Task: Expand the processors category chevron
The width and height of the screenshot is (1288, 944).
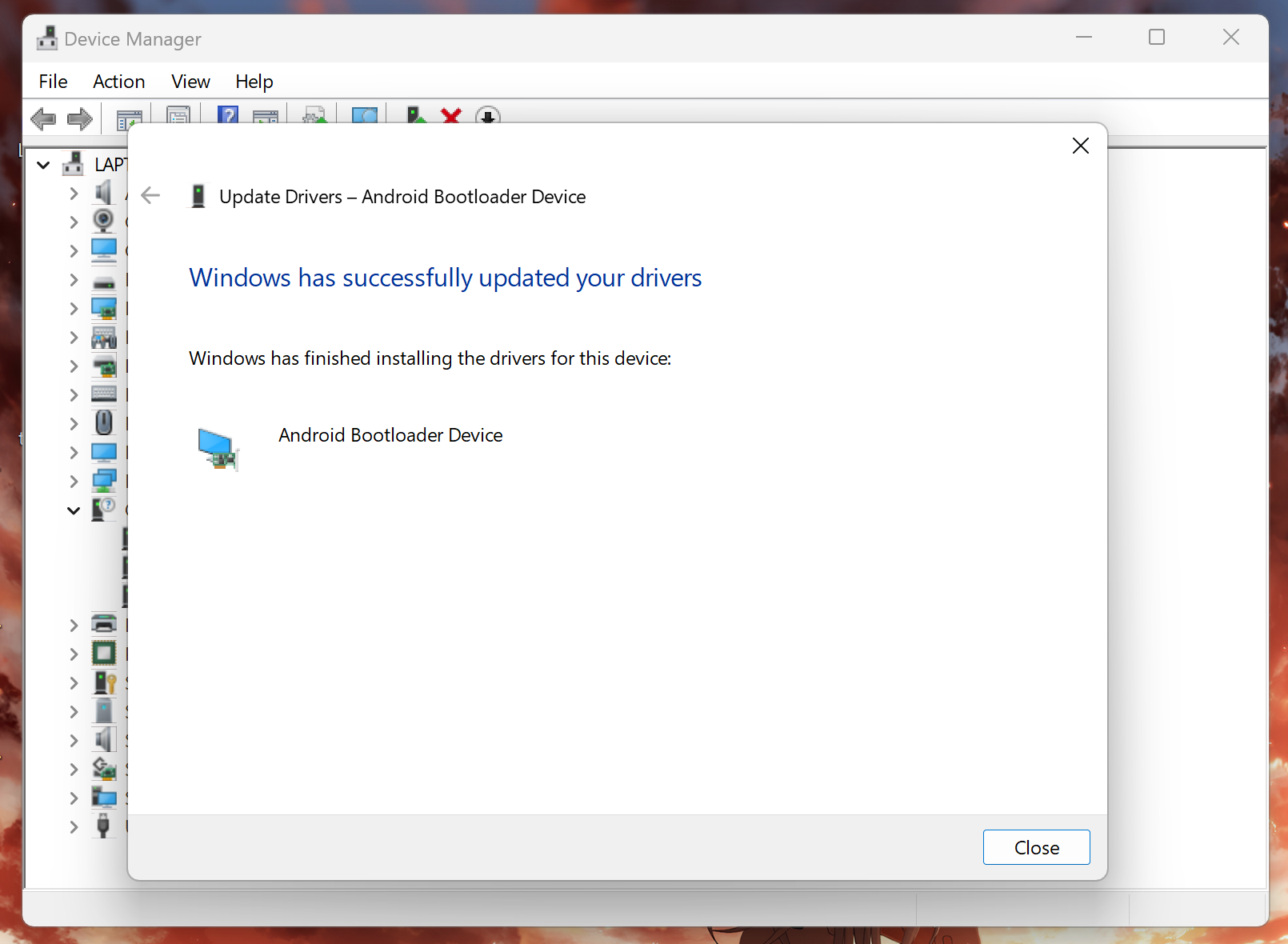Action: (74, 654)
